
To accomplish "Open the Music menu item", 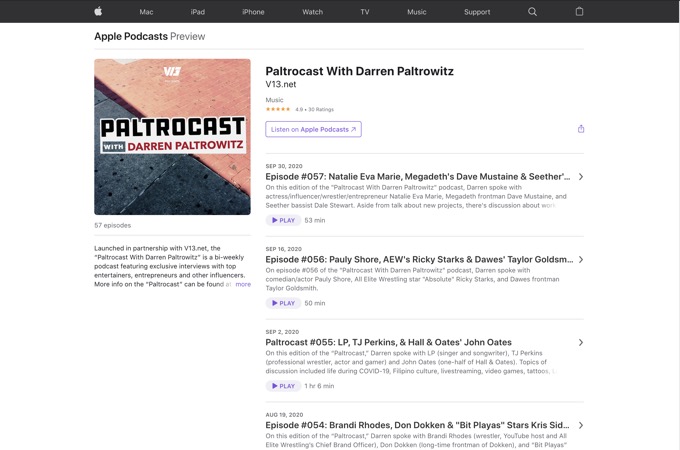I will click(x=416, y=12).
